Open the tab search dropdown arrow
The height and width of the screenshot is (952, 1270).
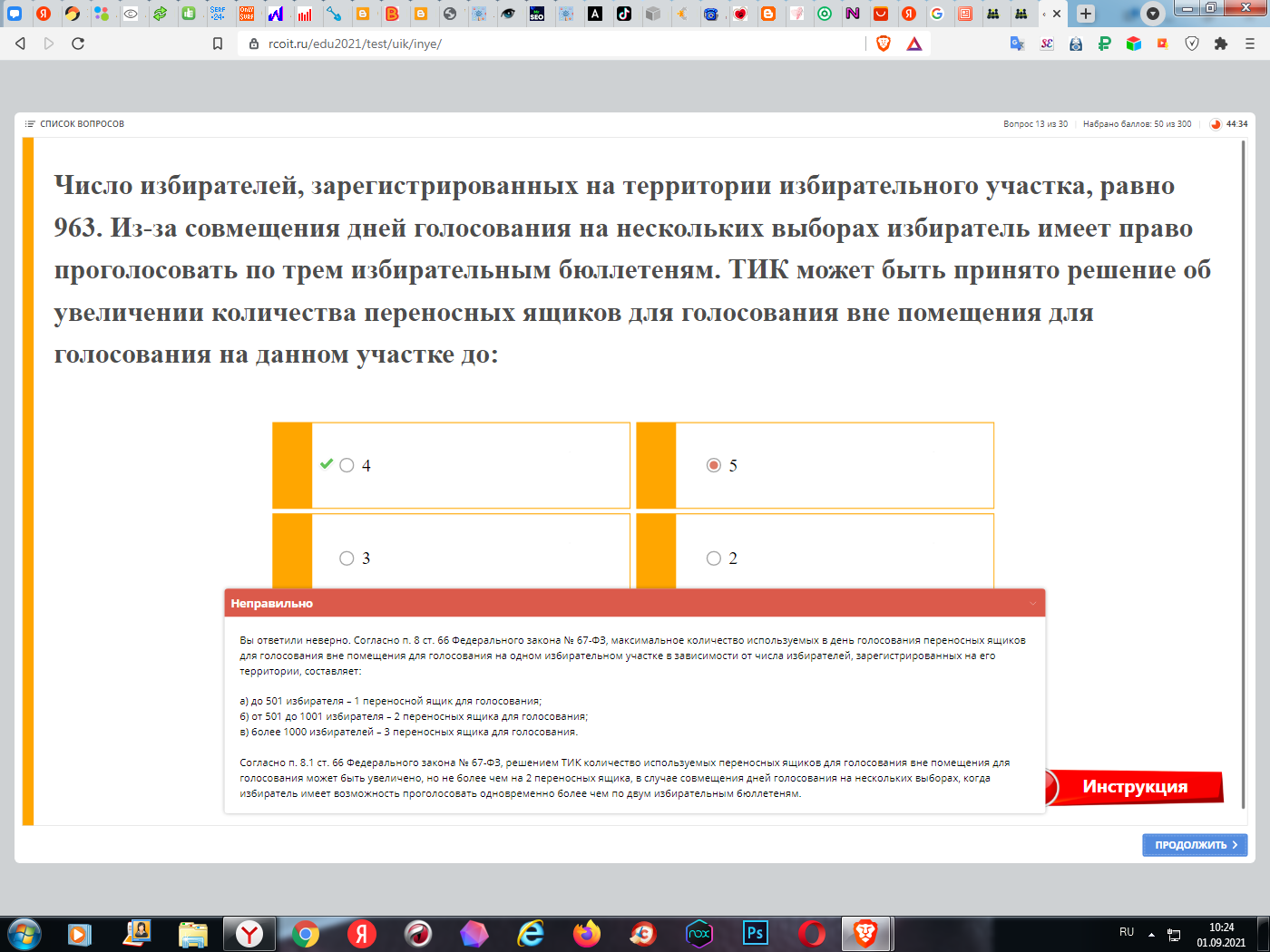coord(1153,14)
